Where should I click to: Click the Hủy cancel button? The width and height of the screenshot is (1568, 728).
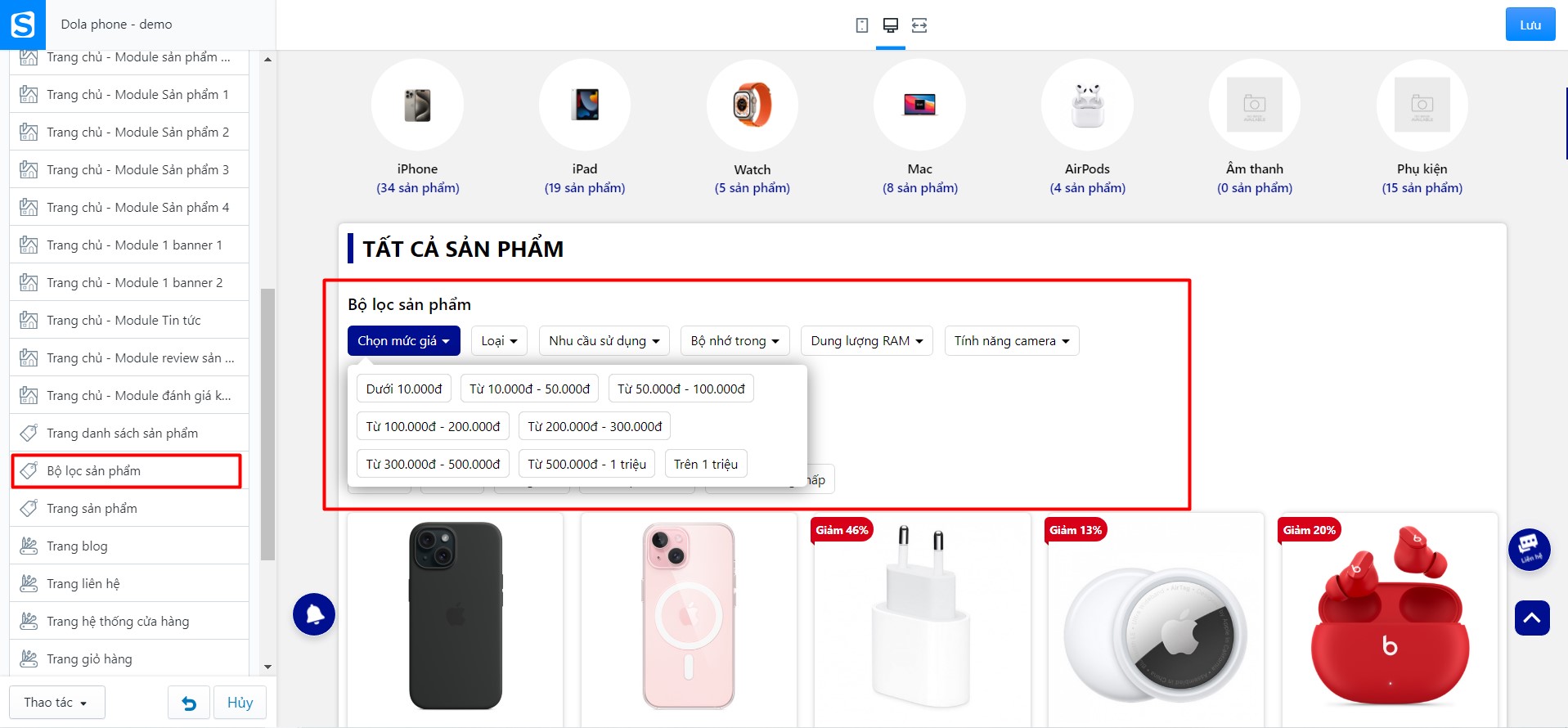click(240, 703)
